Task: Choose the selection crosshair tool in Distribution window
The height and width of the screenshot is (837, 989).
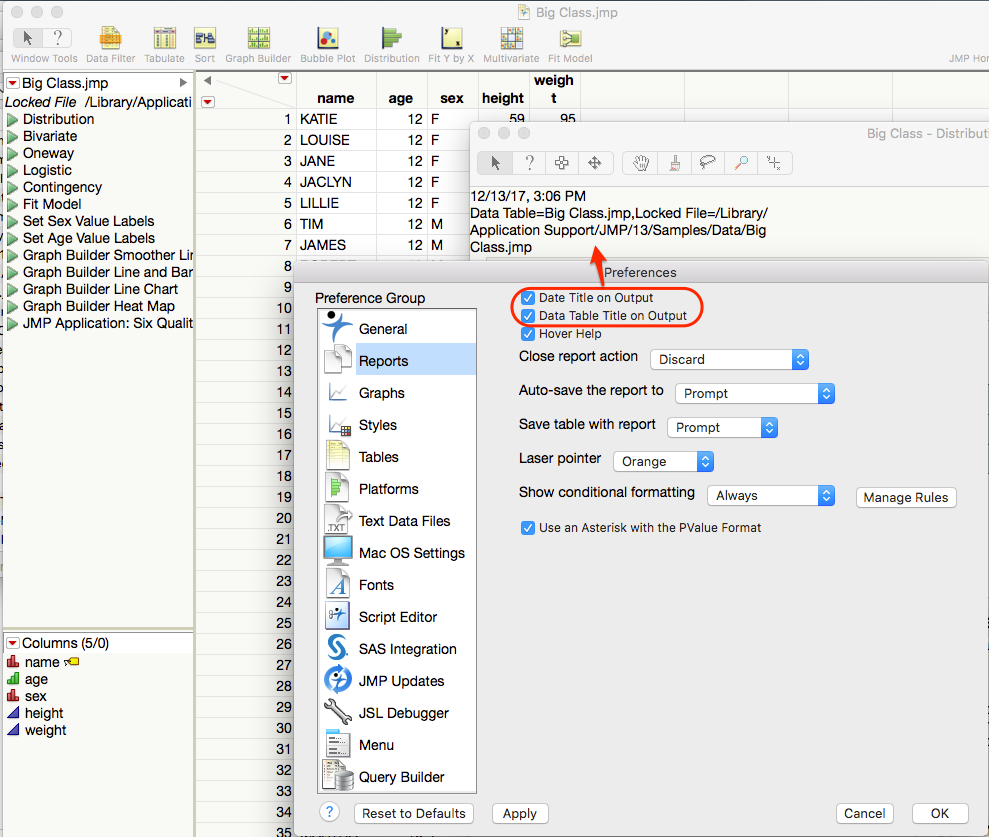Action: 561,163
